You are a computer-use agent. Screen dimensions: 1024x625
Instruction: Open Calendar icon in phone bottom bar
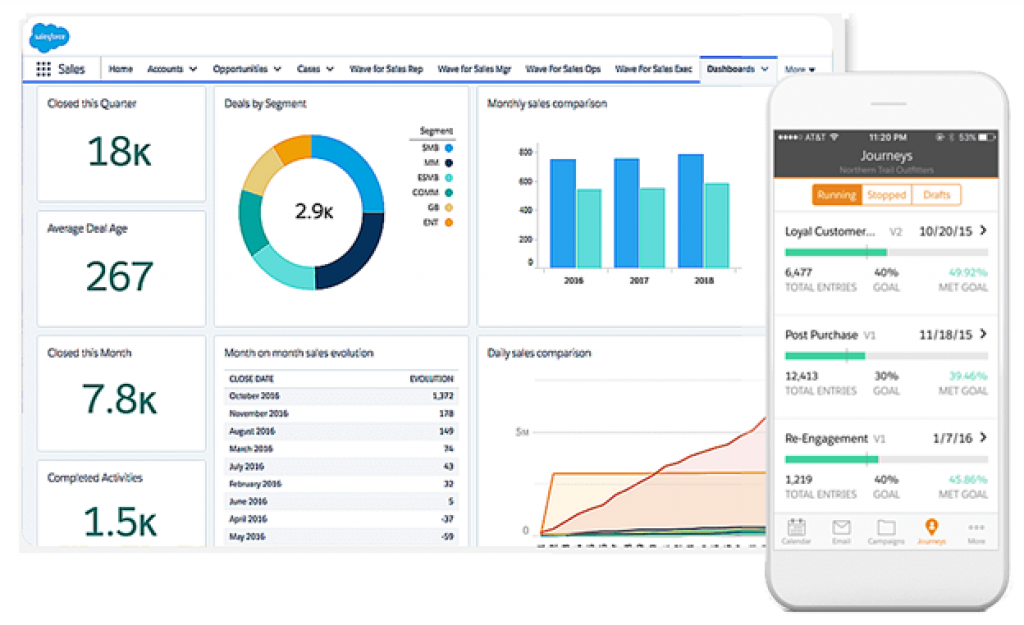[796, 529]
